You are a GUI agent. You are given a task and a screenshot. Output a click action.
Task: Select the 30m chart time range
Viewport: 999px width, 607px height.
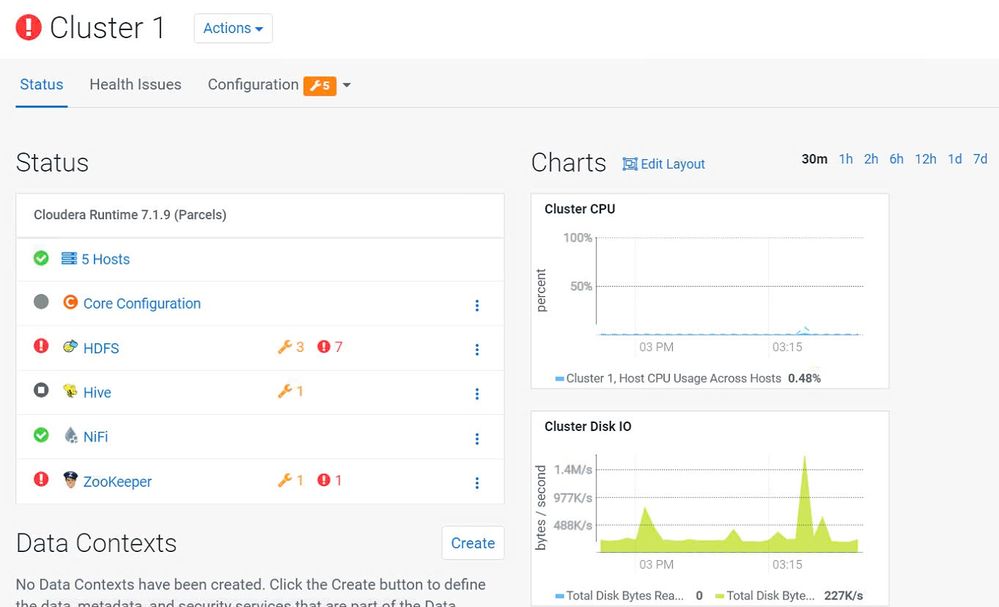[814, 159]
